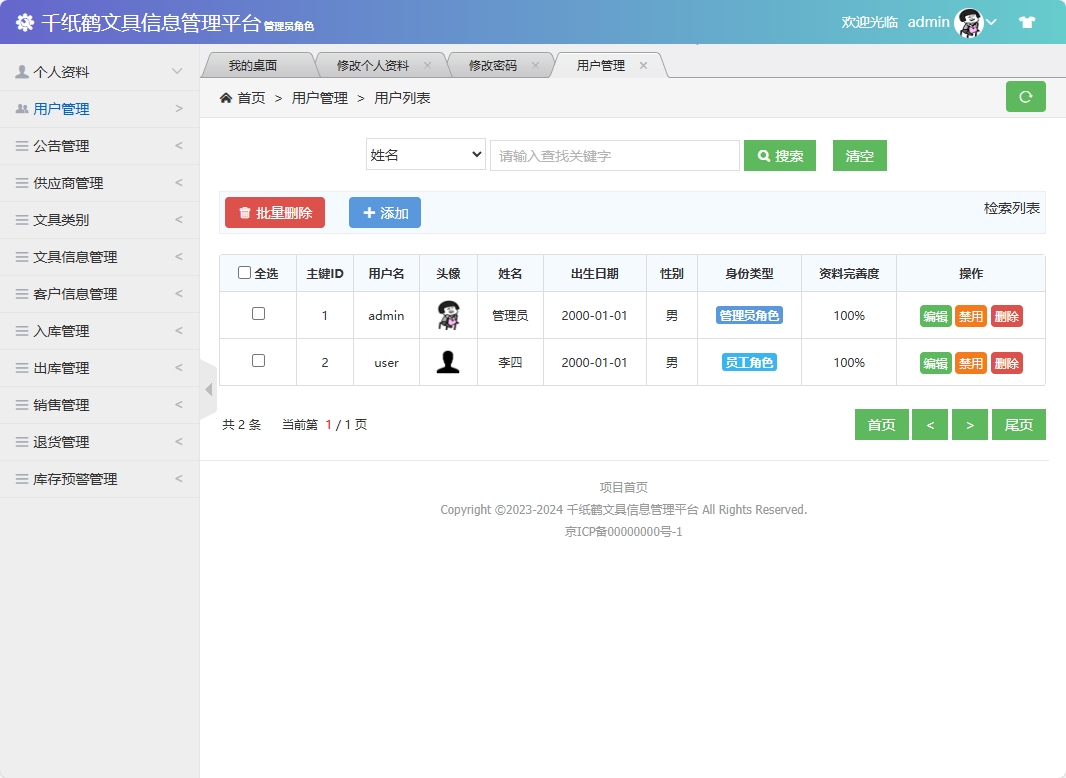The image size is (1066, 778).
Task: Open the shopping cart icon in the header
Action: coord(1026,21)
